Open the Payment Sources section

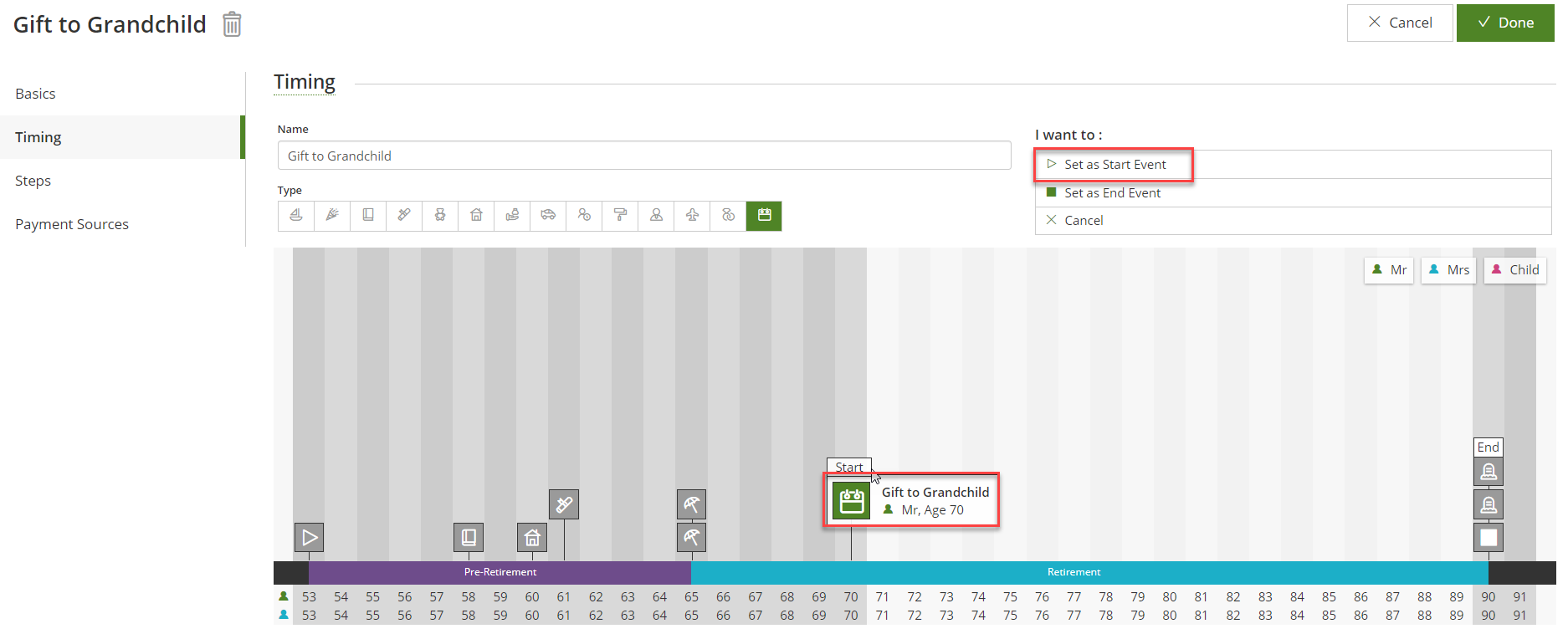click(x=72, y=224)
